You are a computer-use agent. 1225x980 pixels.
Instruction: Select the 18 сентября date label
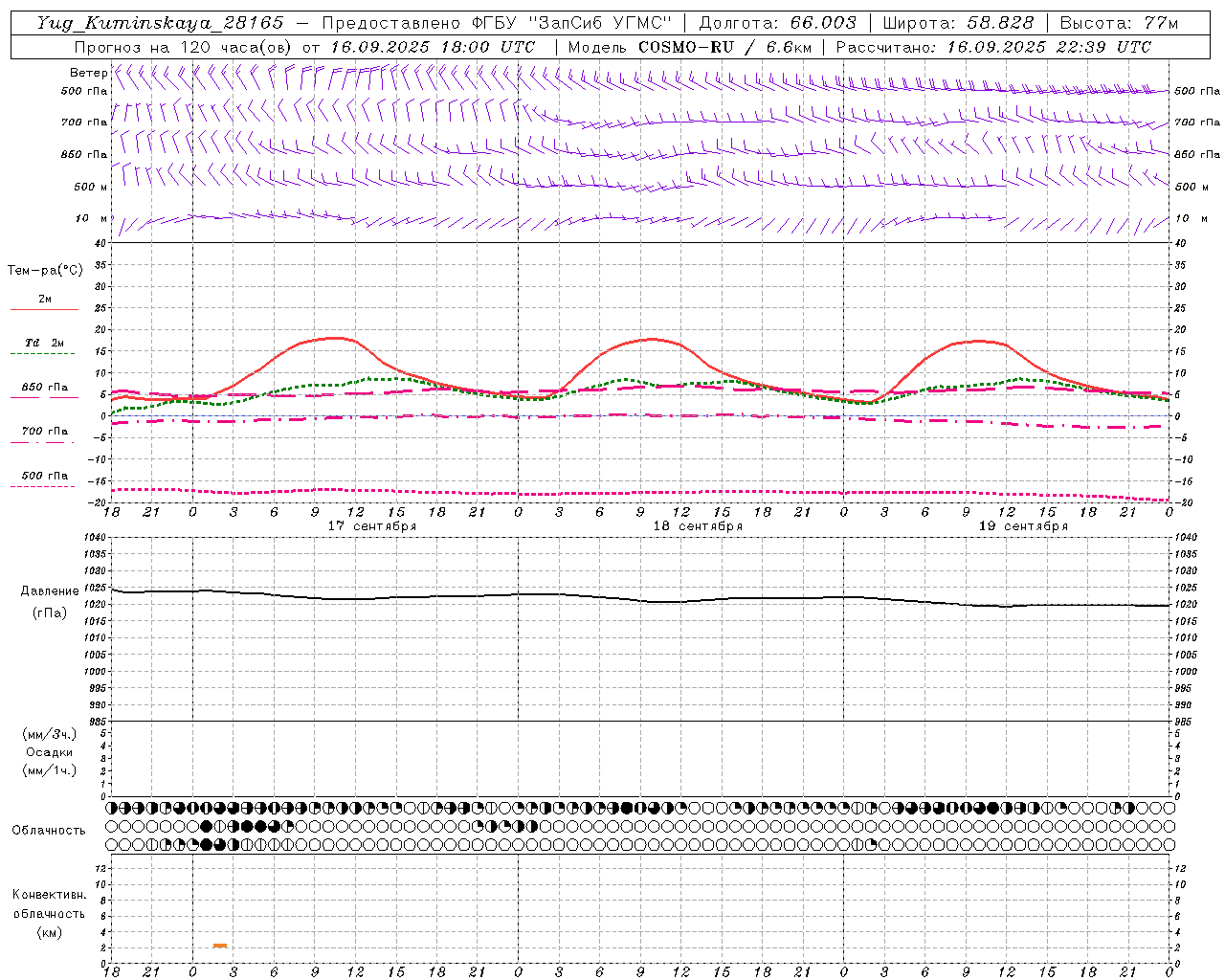698,526
